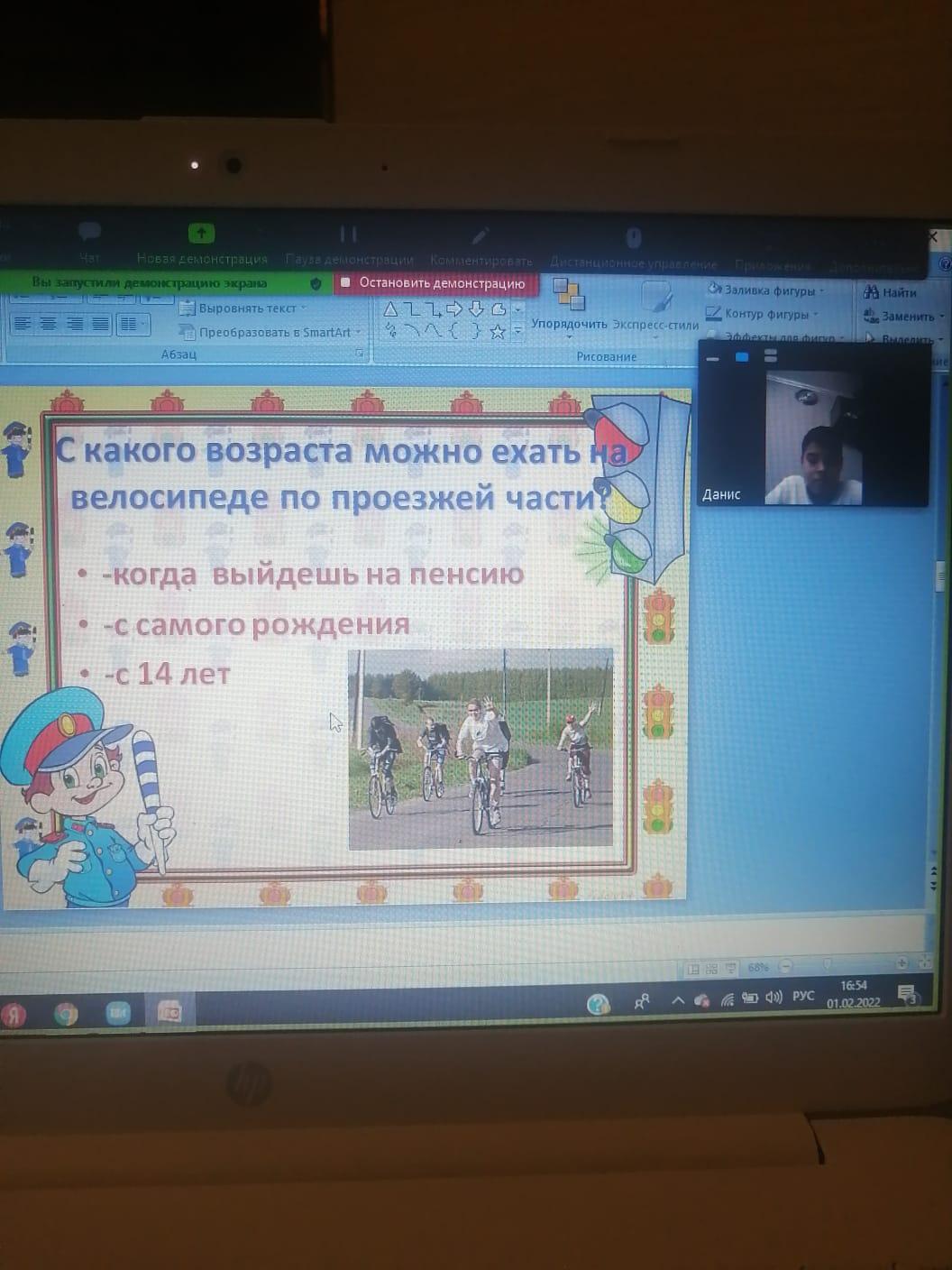
Task: Open Zoom from the taskbar
Action: click(x=118, y=1013)
